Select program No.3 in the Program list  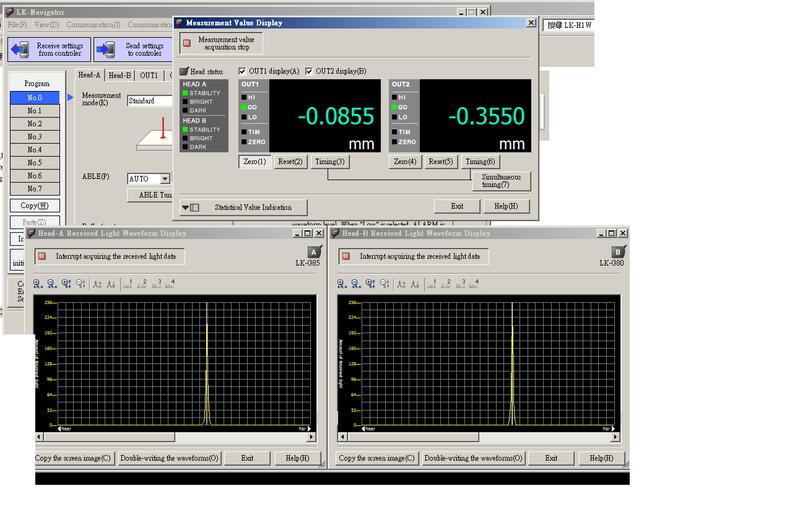click(x=35, y=137)
